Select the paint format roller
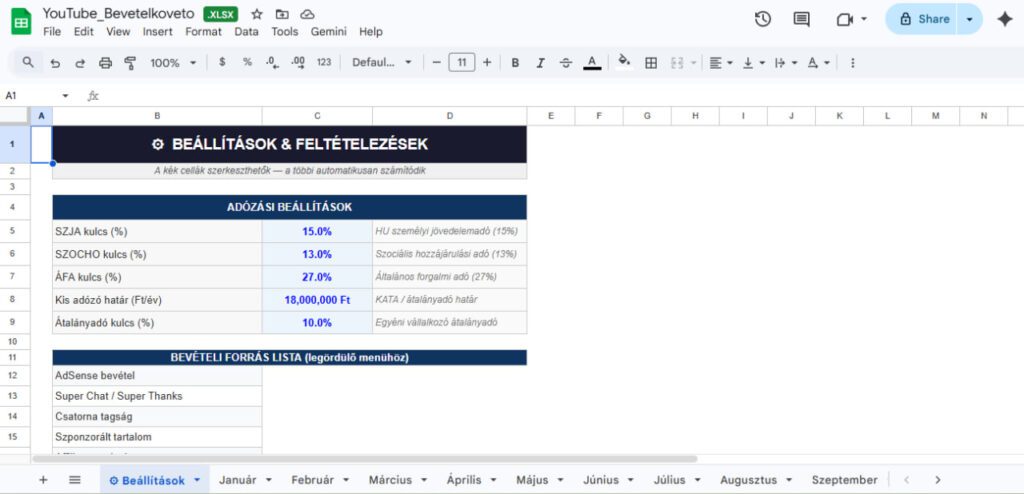 130,63
